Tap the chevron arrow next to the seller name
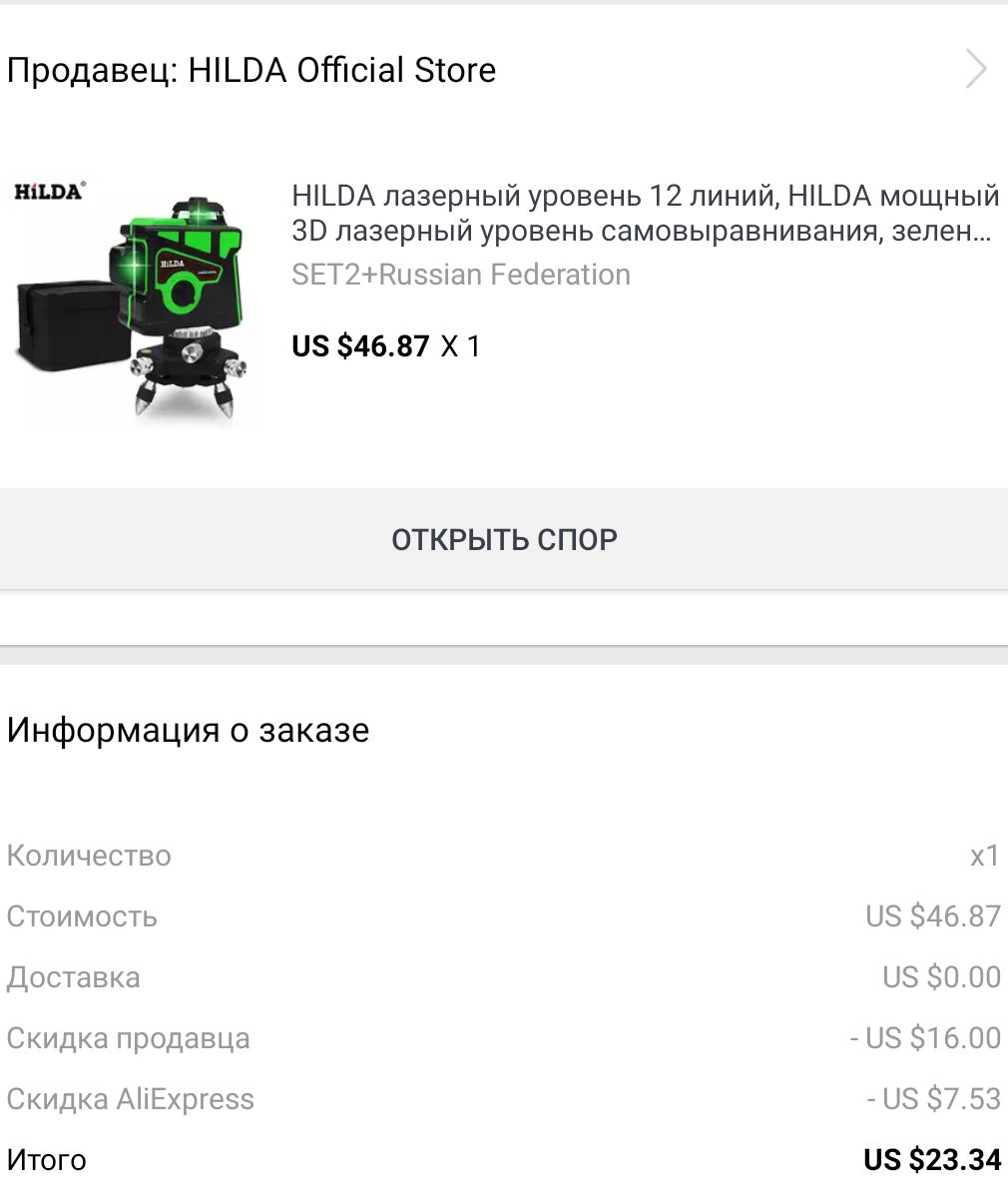This screenshot has height=1196, width=1008. click(976, 70)
